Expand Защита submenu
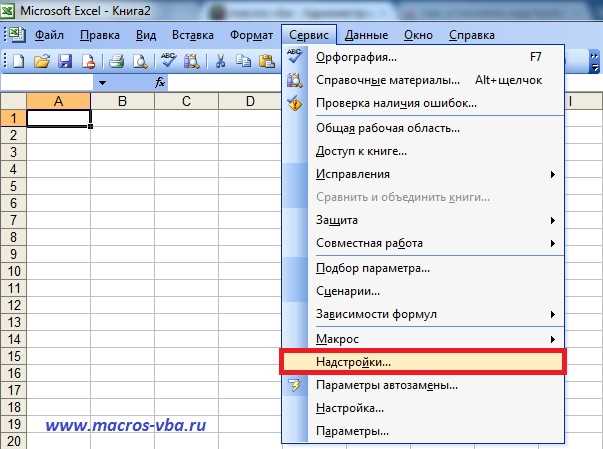The width and height of the screenshot is (603, 449). [x=553, y=220]
